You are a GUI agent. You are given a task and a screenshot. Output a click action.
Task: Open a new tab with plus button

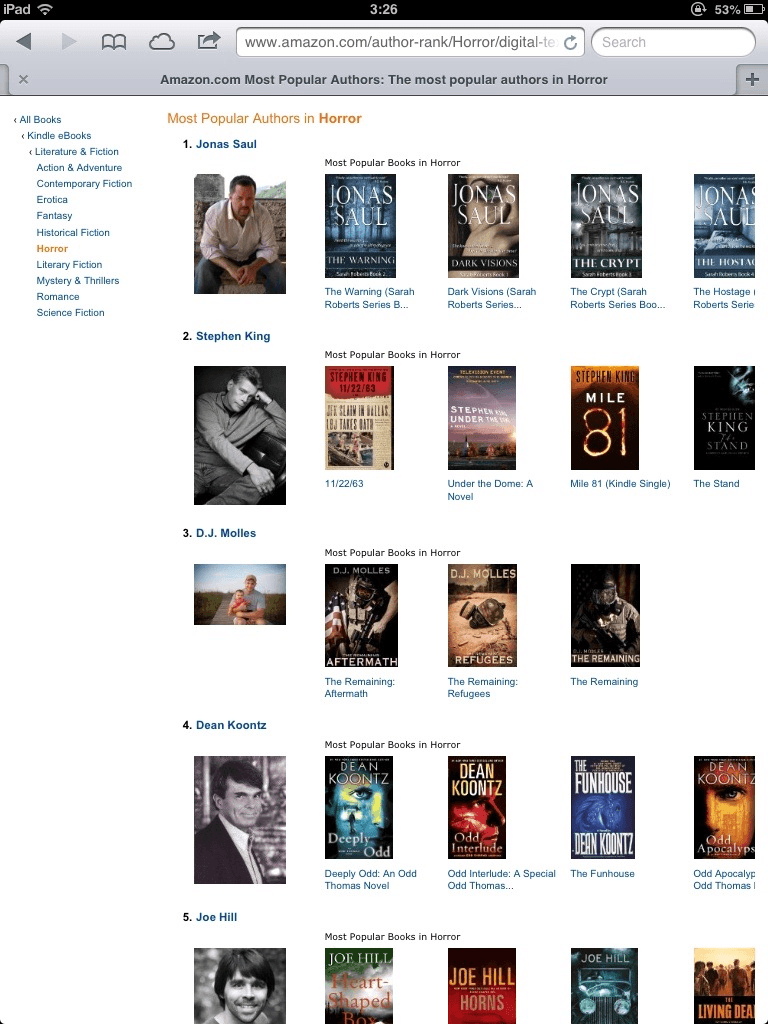[x=752, y=80]
